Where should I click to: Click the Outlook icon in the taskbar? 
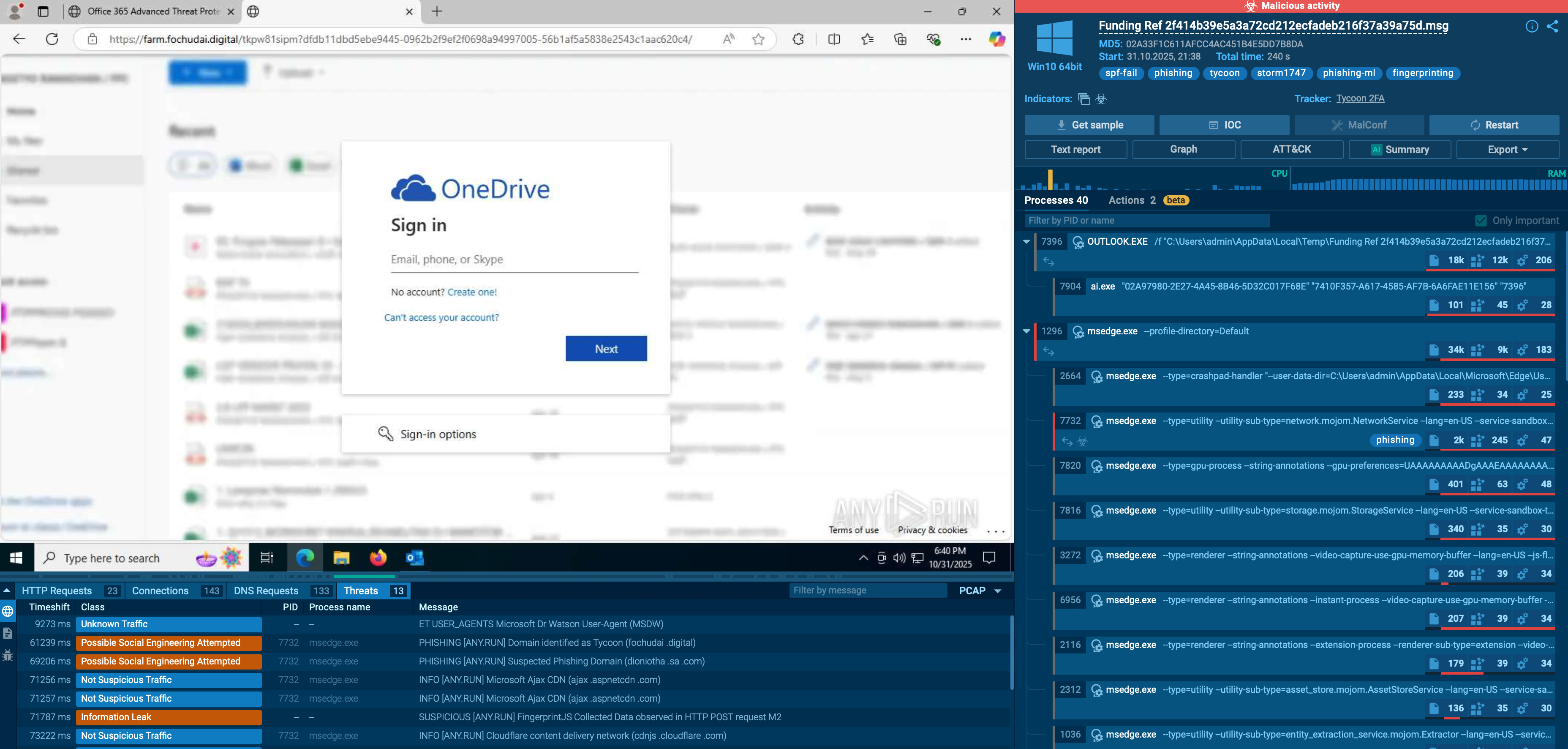click(414, 557)
